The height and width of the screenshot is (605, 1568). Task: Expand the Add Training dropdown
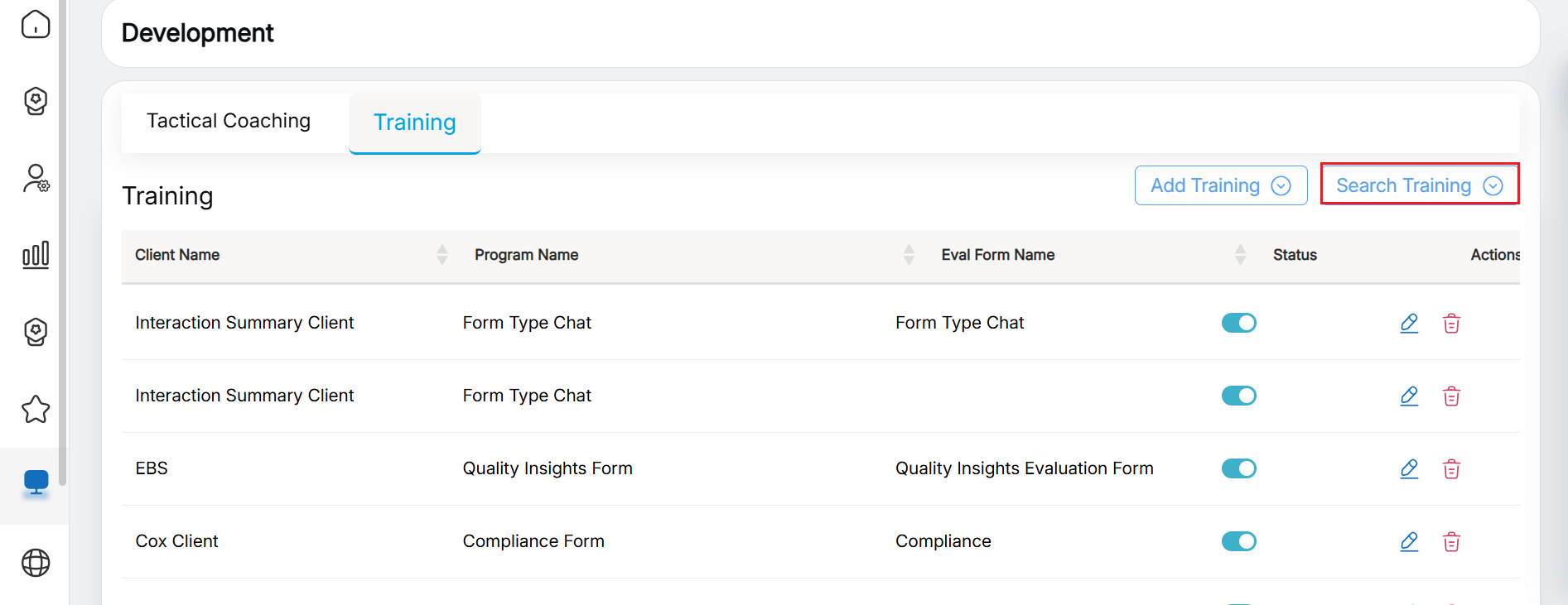click(x=1220, y=185)
